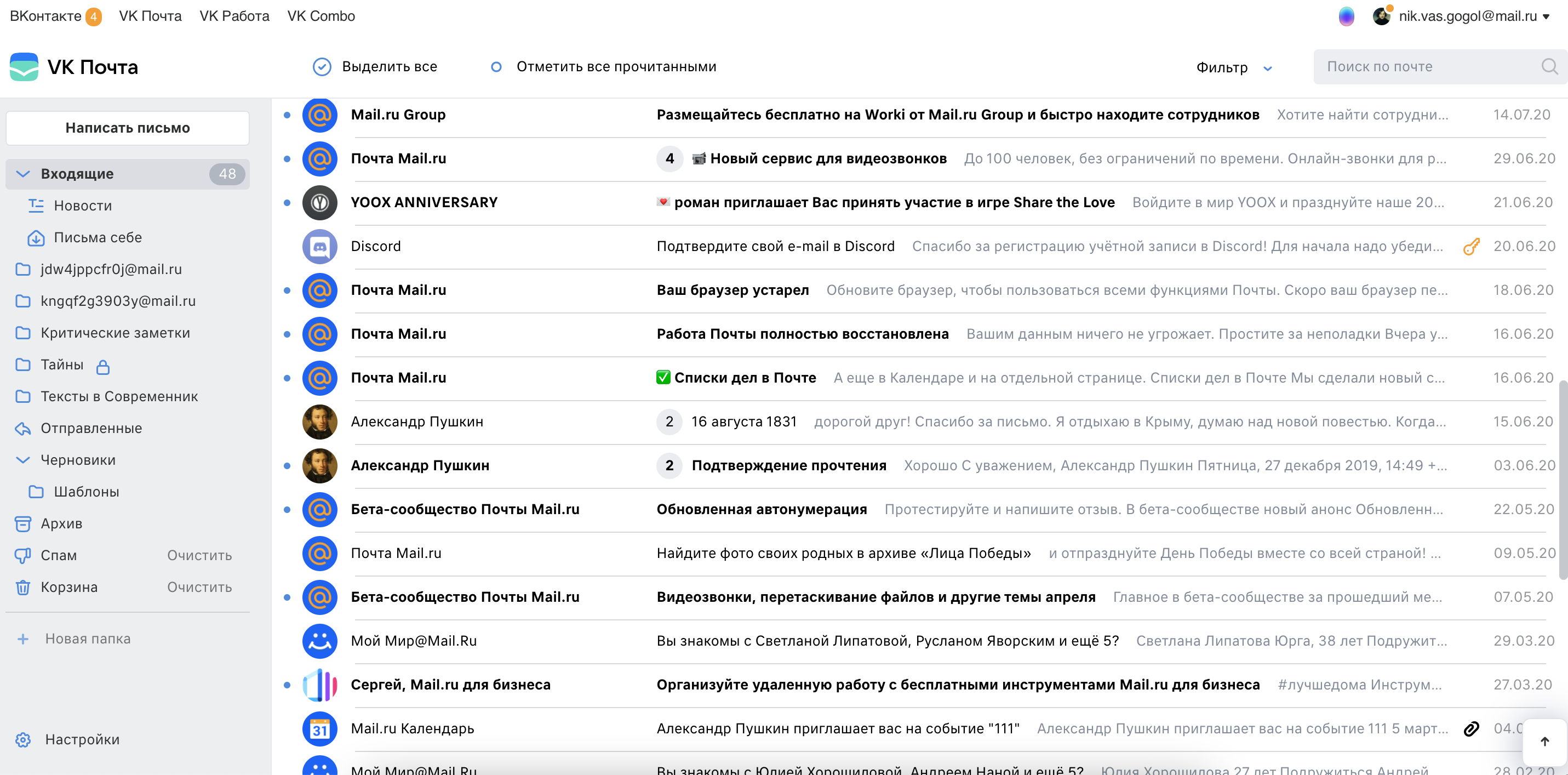Click the Спам thumbs-down icon
This screenshot has height=775, width=1568.
(23, 555)
